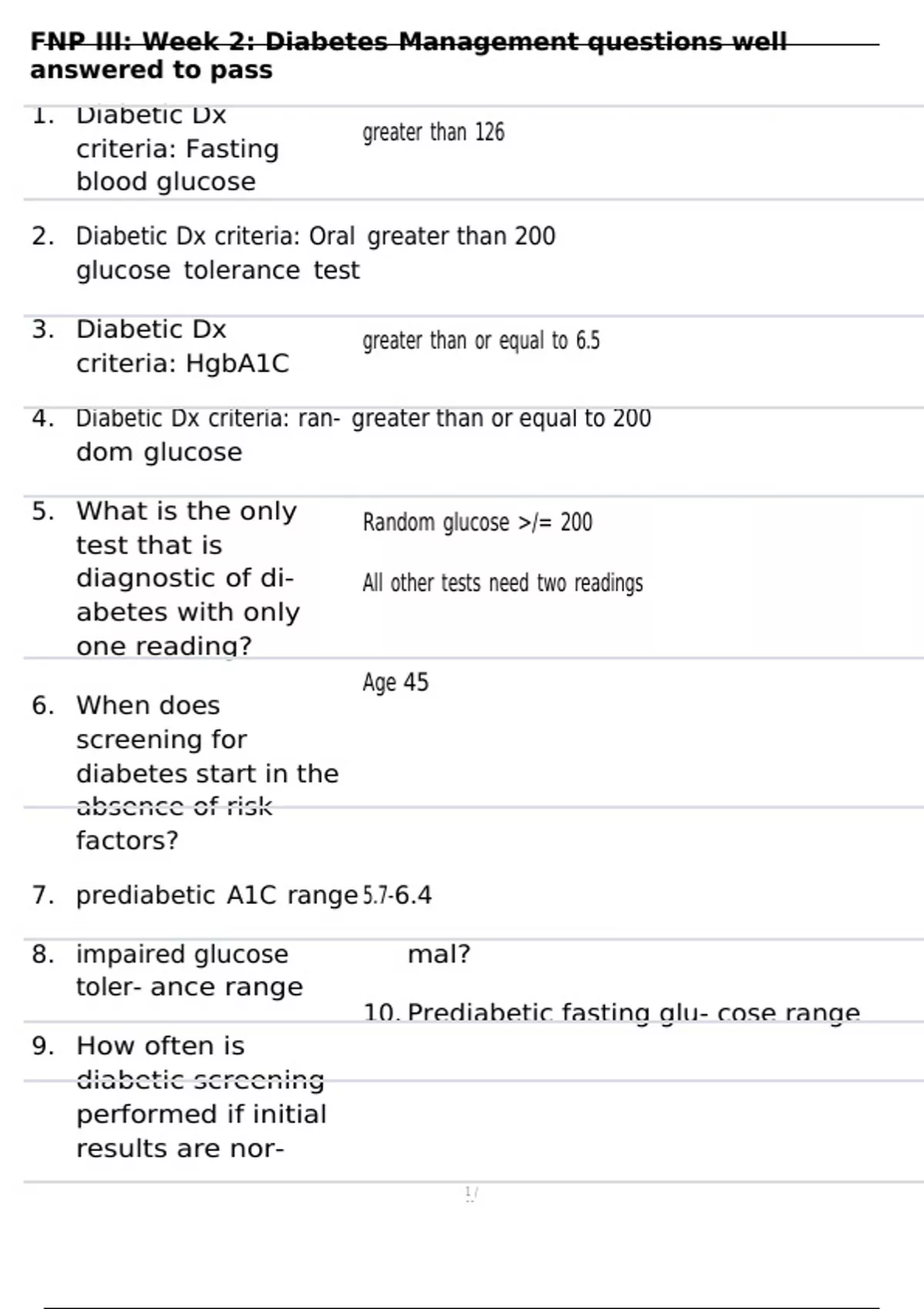The width and height of the screenshot is (924, 1309).
Task: Select question 7 prediabetic A1C range
Action: (x=217, y=896)
